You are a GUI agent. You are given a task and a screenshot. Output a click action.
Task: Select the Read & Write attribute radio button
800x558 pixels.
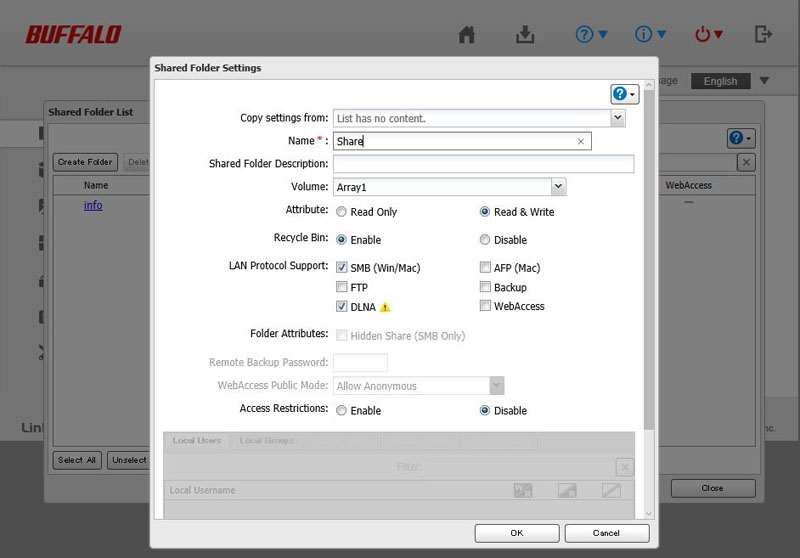pos(485,212)
